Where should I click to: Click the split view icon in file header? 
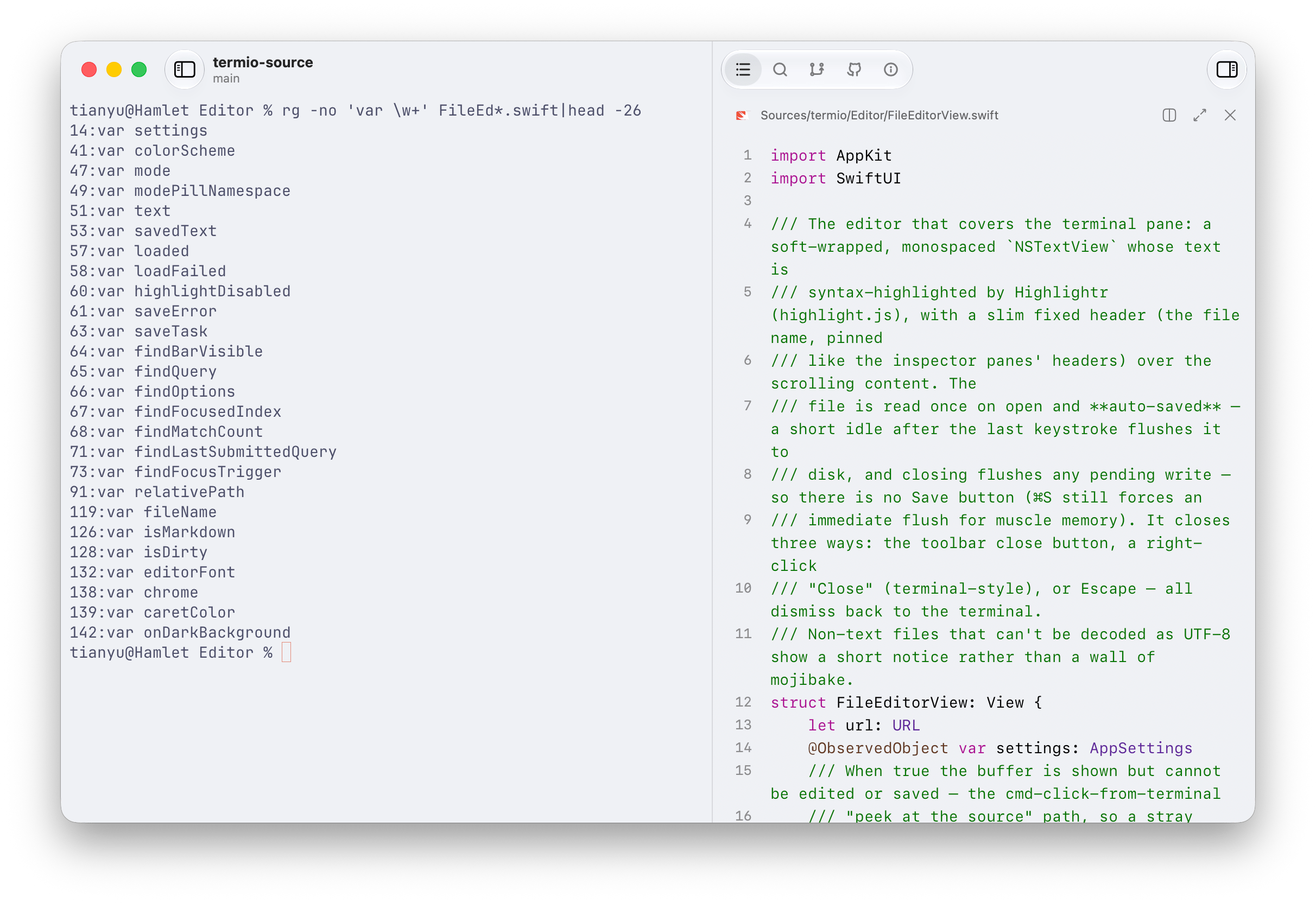pos(1169,116)
